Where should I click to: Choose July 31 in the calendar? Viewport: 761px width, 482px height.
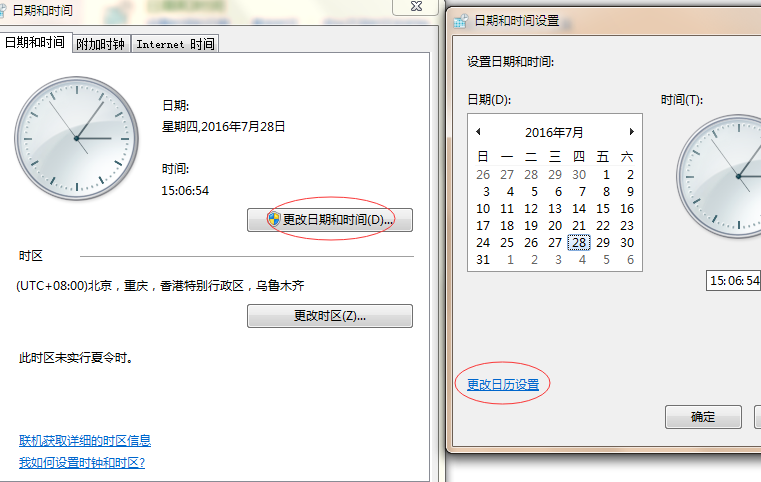(483, 260)
